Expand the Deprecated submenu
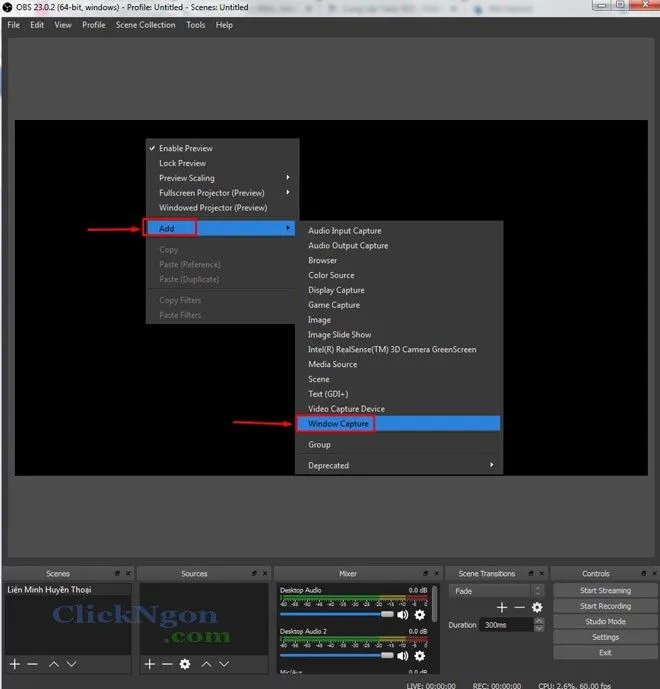This screenshot has height=689, width=660. coord(399,465)
